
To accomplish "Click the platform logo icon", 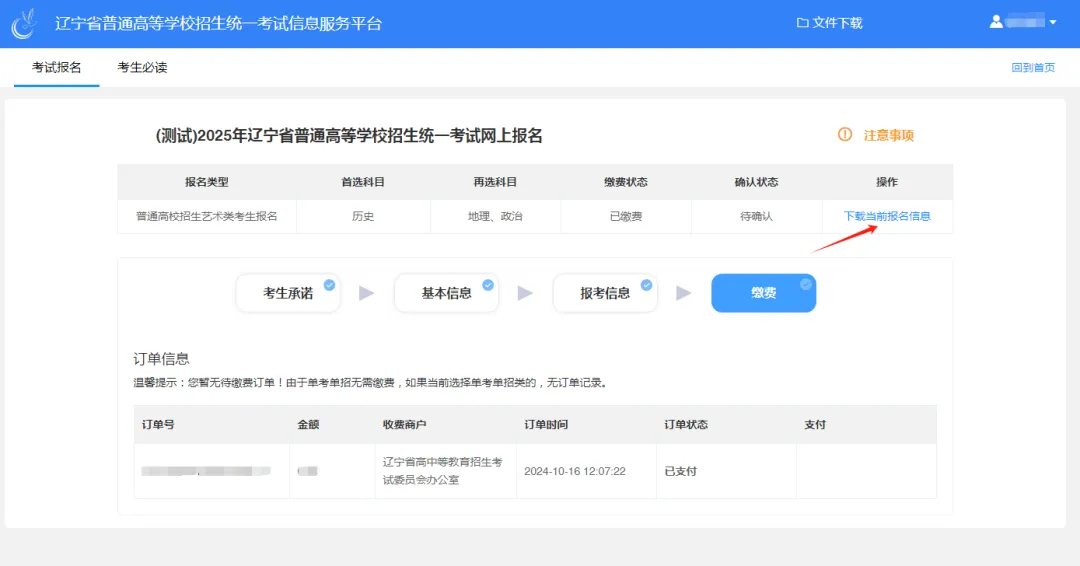I will click(24, 23).
